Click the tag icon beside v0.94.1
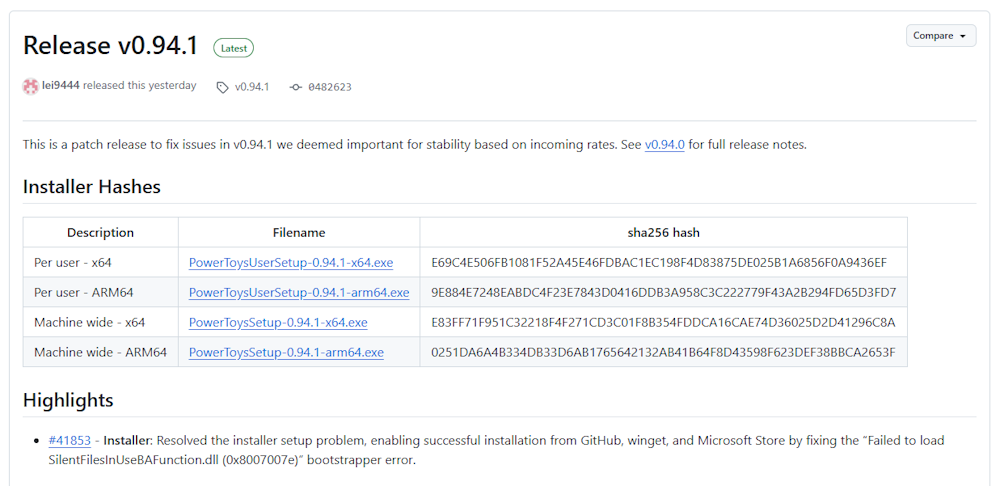The width and height of the screenshot is (1000, 486). (222, 87)
